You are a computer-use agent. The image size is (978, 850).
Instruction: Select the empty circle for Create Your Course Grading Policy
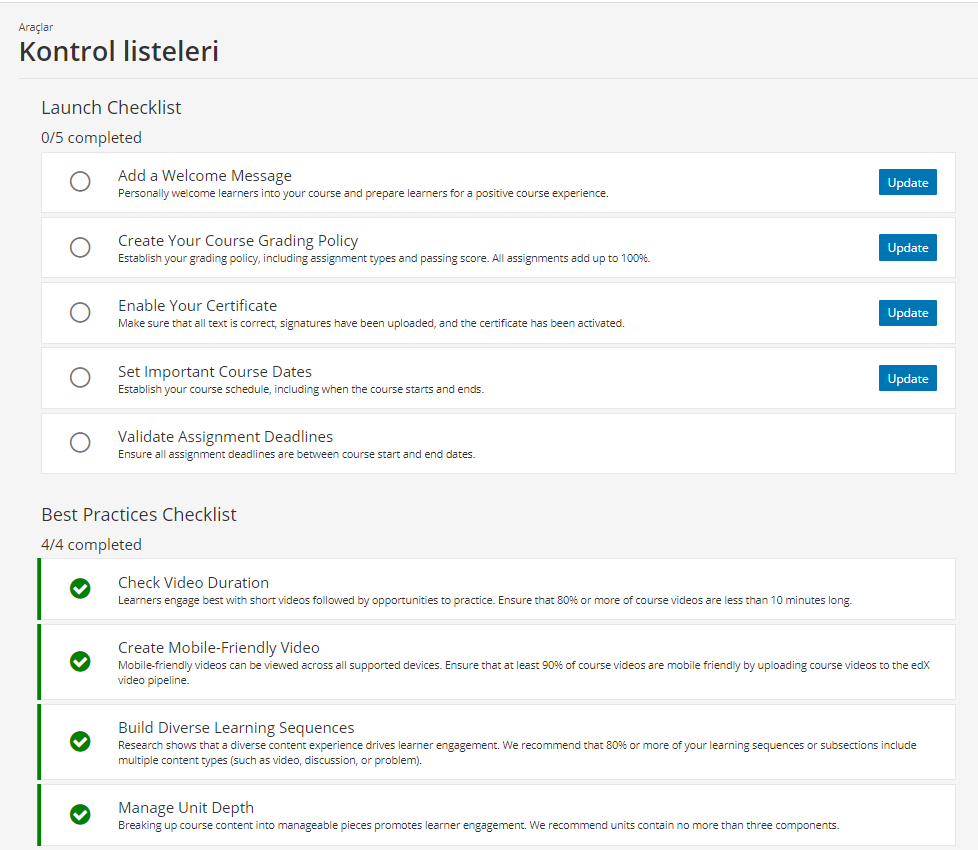point(80,247)
